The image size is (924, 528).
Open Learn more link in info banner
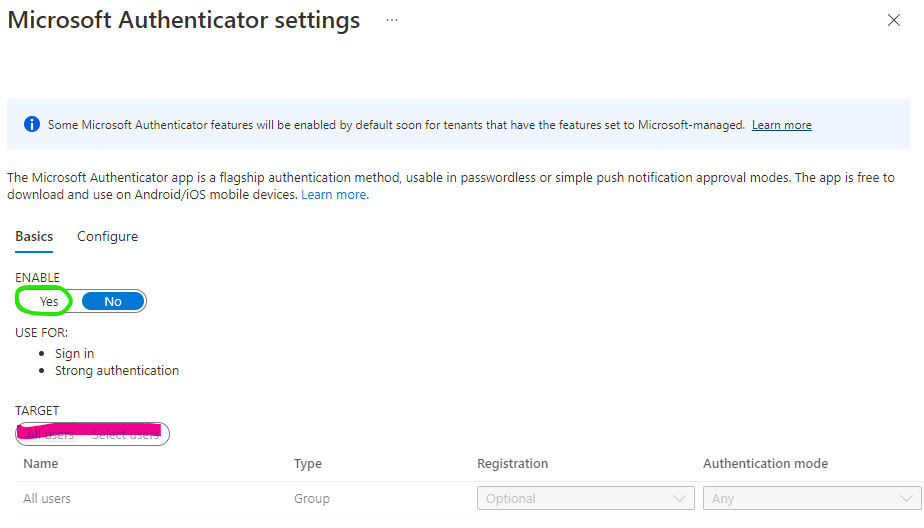tap(781, 125)
